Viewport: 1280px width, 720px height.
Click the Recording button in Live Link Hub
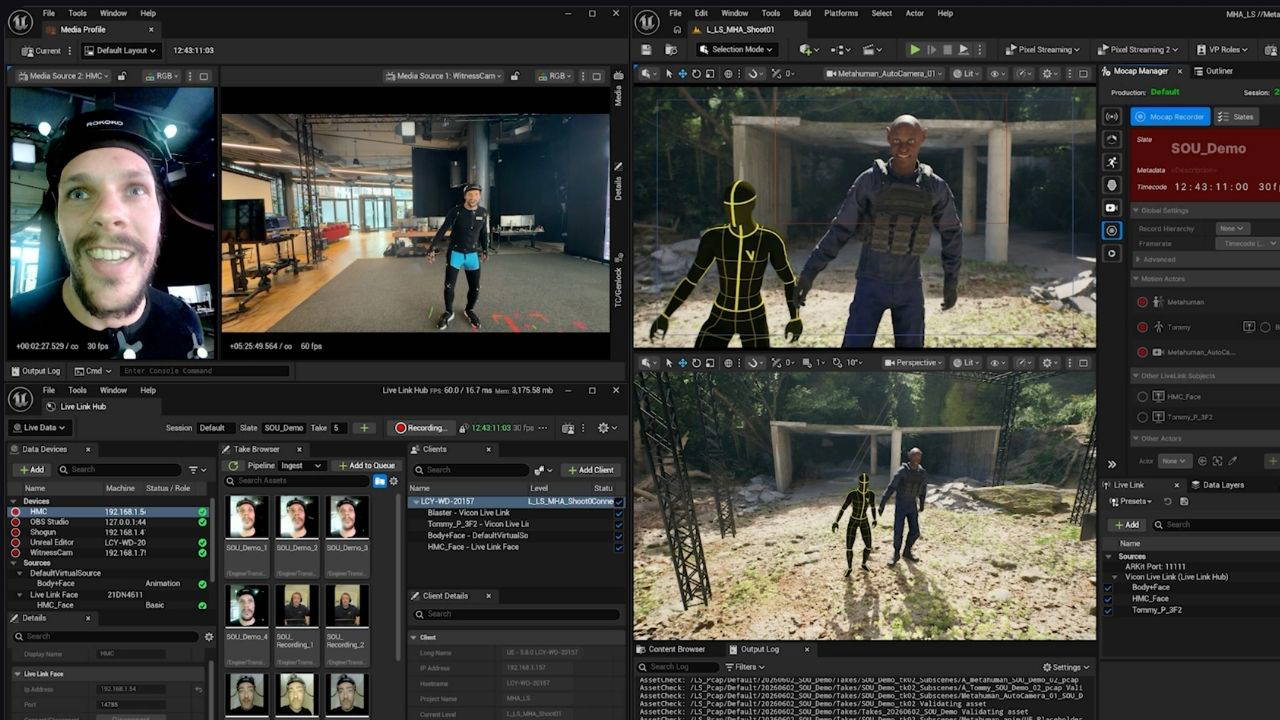point(421,428)
